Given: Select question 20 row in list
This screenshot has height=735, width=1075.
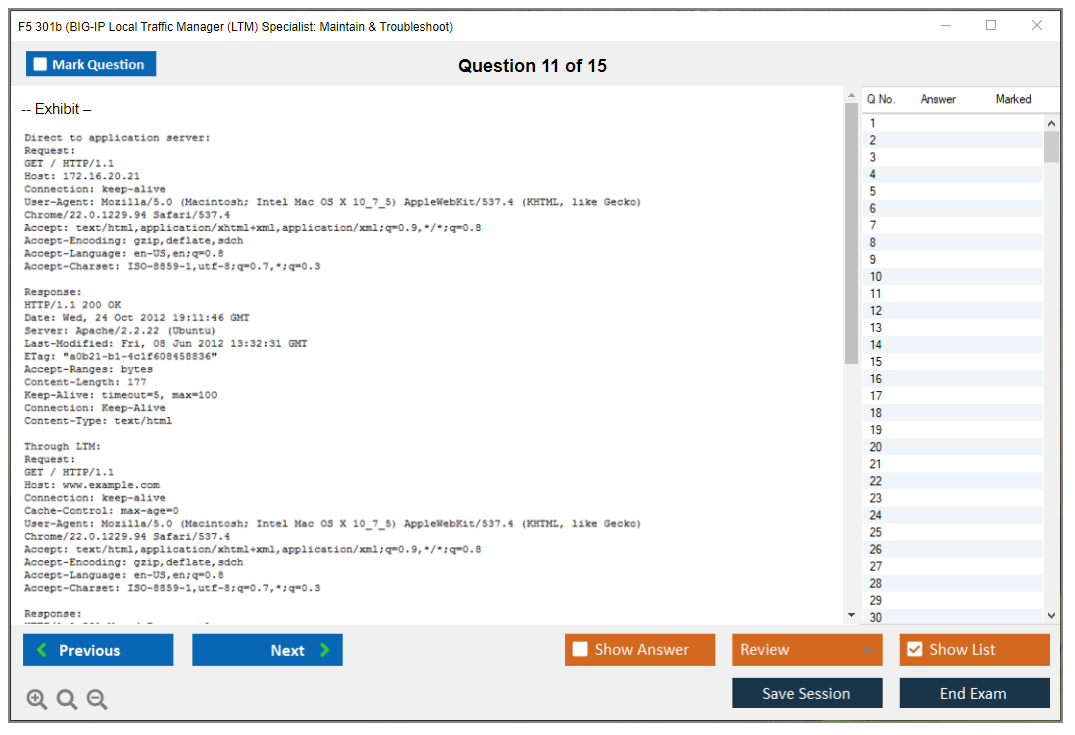Looking at the screenshot, I should pos(876,447).
